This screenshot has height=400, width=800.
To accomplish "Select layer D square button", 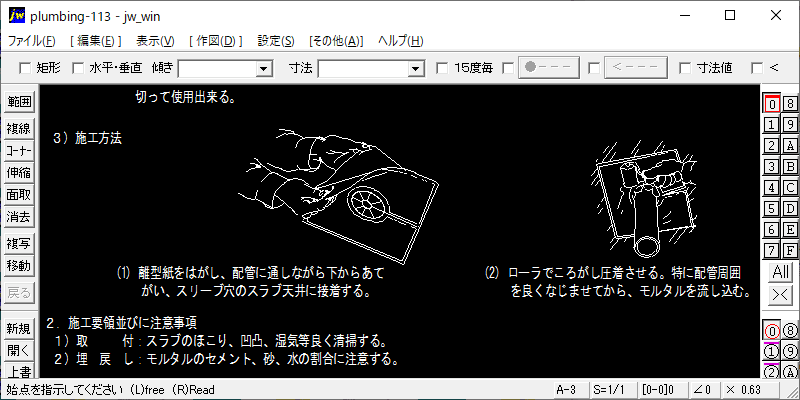I will coord(790,209).
